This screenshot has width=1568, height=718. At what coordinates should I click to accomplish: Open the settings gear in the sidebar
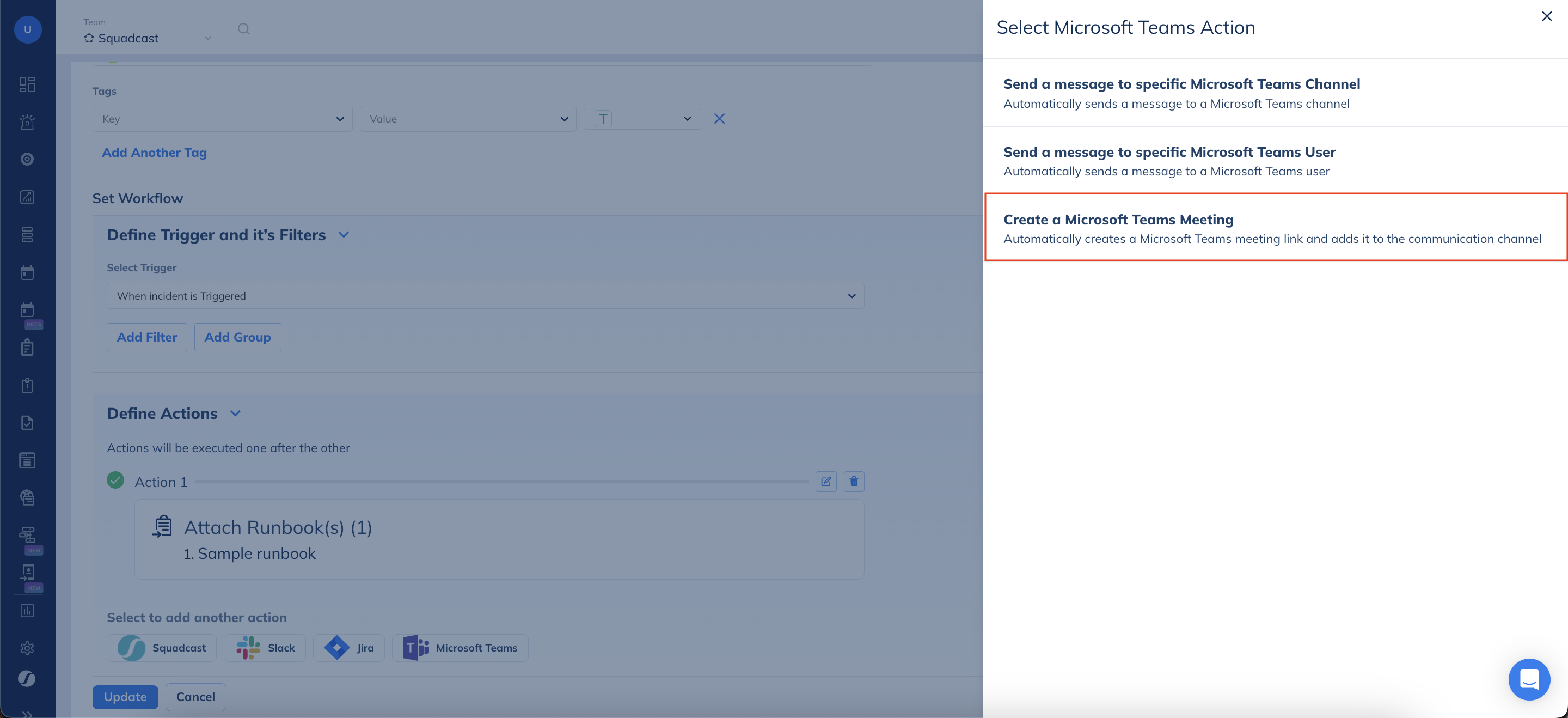(x=27, y=648)
